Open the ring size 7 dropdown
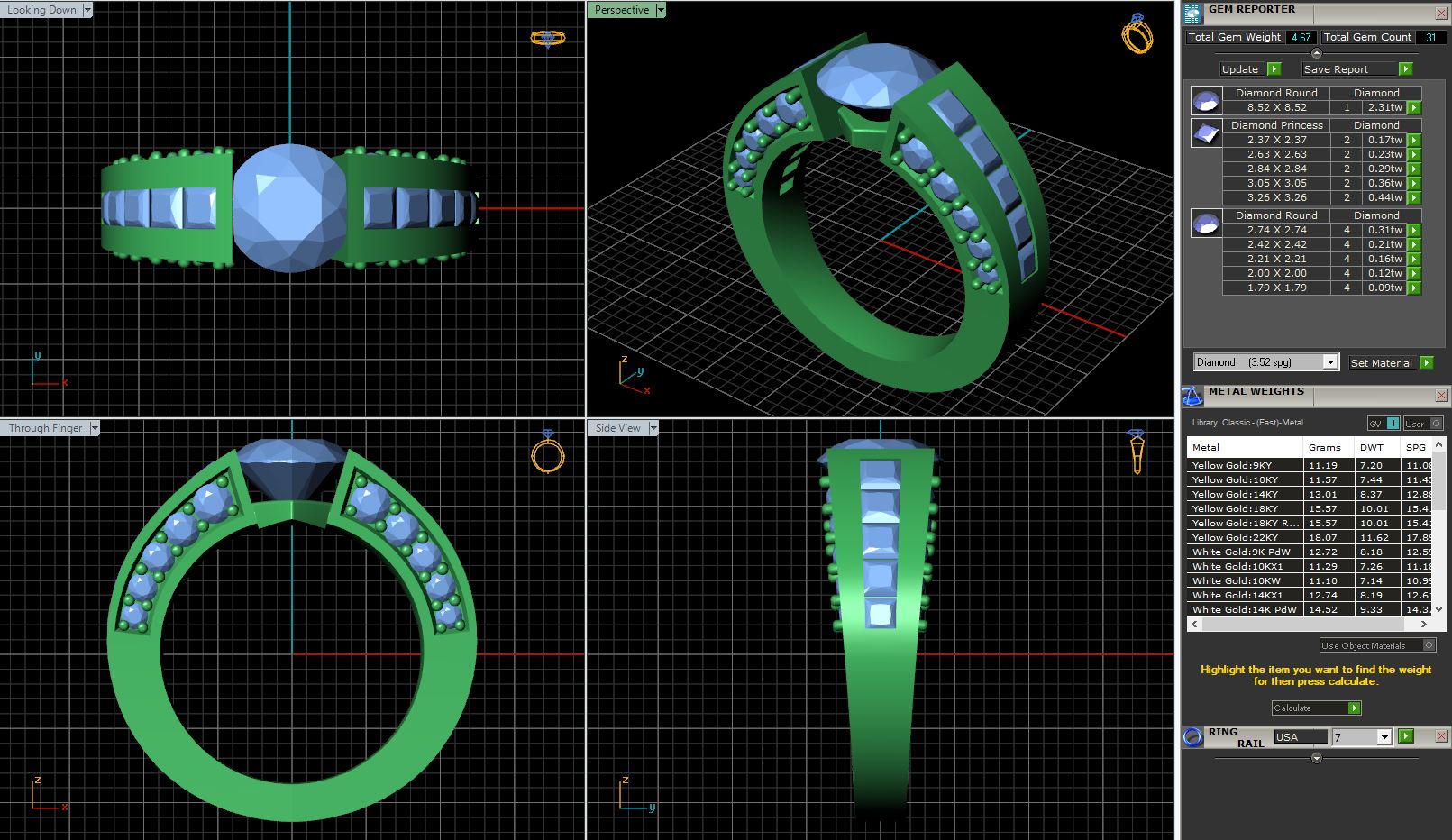Image resolution: width=1452 pixels, height=840 pixels. click(x=1384, y=737)
